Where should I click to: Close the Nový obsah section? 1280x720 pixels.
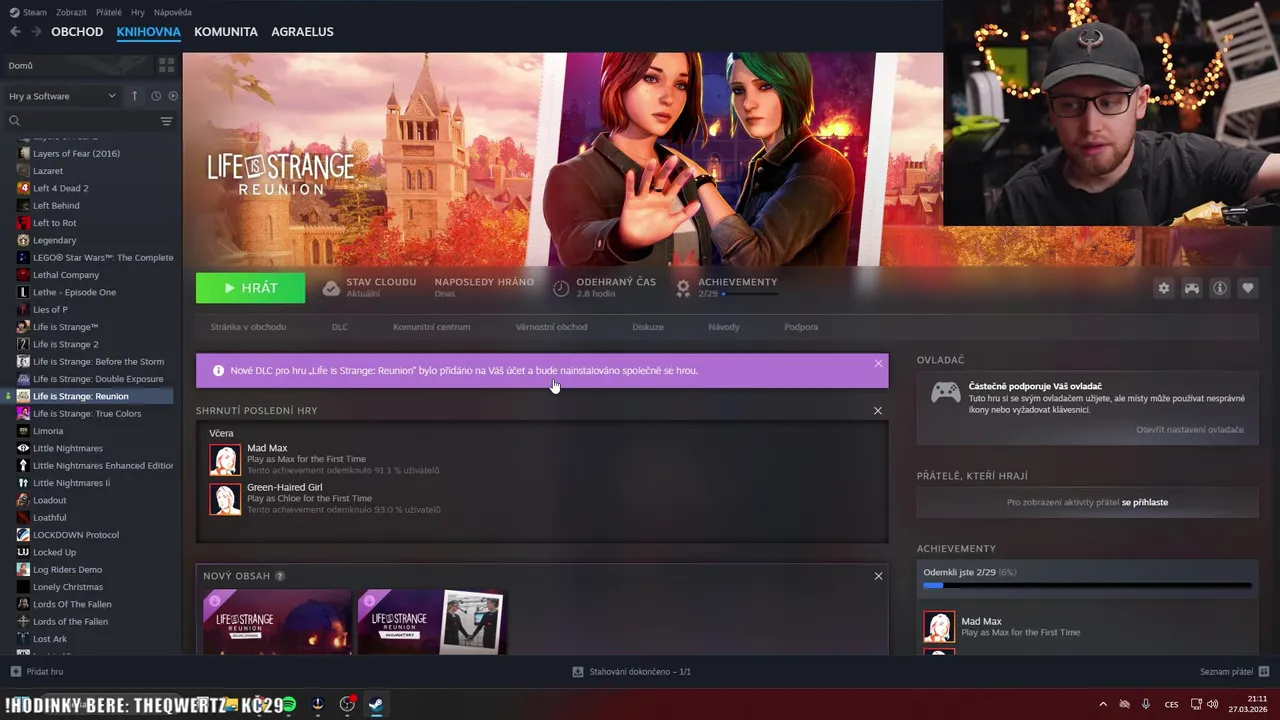[878, 576]
